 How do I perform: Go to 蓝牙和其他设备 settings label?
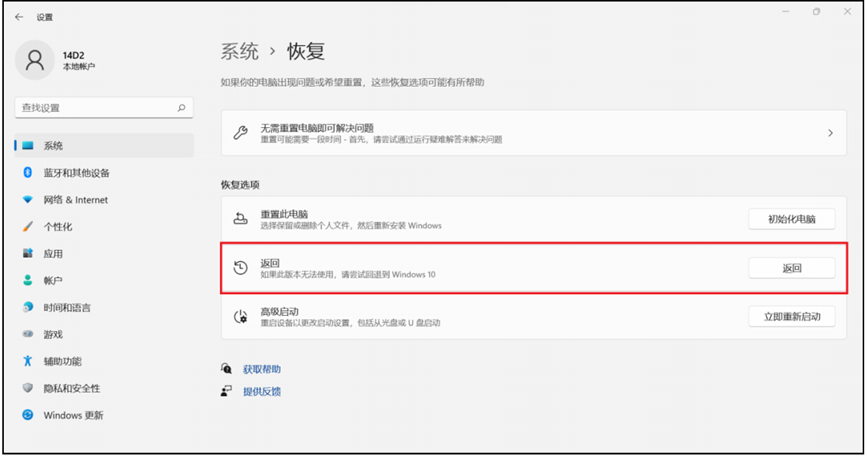77,173
